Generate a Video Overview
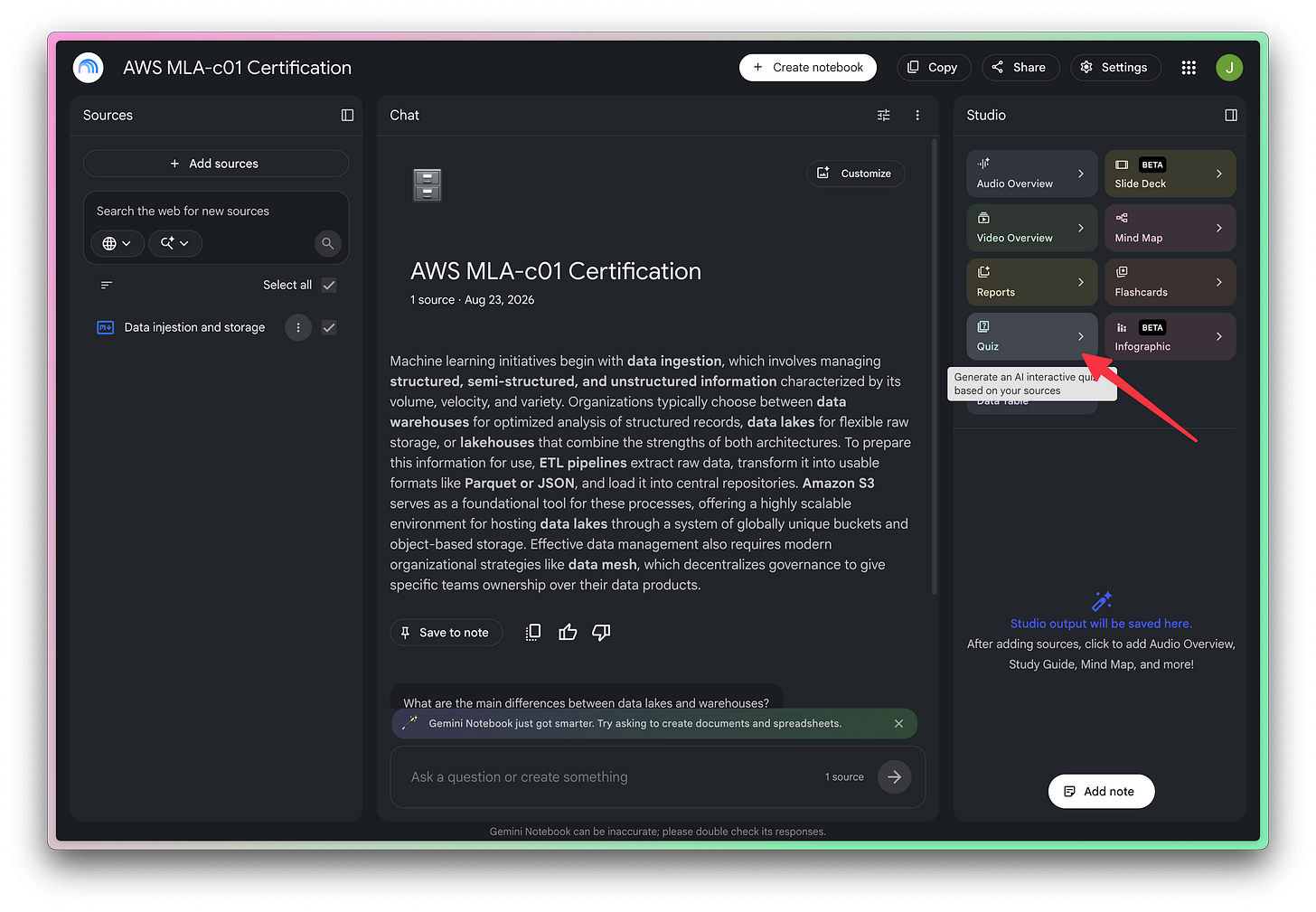Viewport: 1316px width, 912px height. (1031, 228)
